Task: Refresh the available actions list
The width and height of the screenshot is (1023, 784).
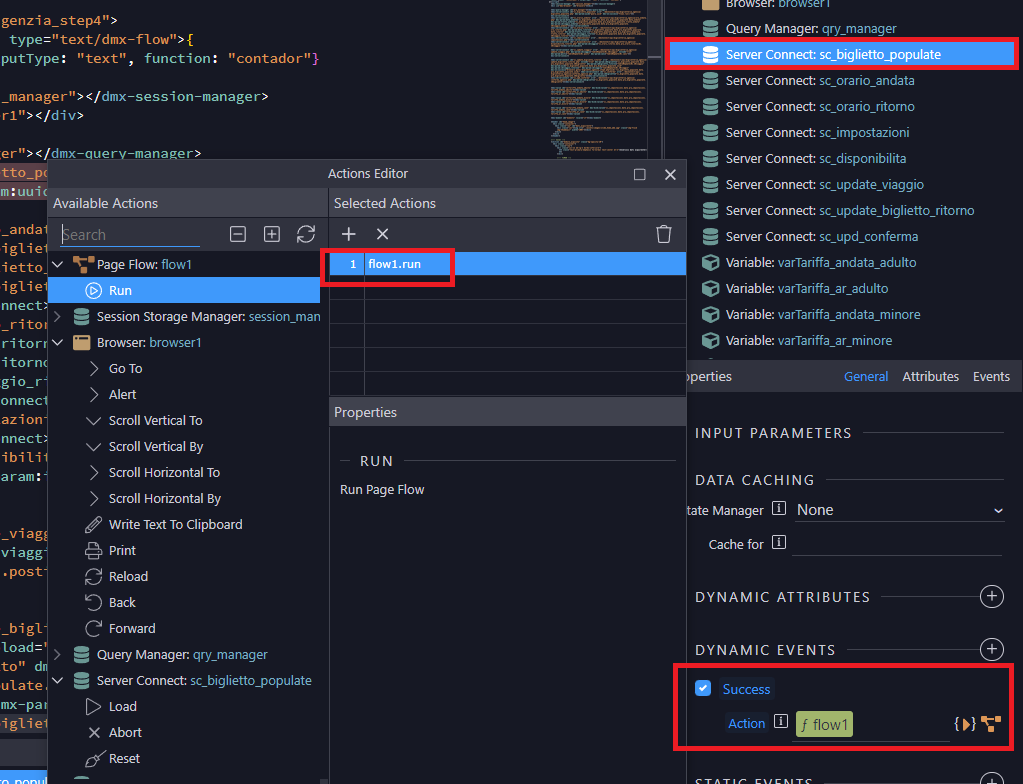Action: (306, 234)
